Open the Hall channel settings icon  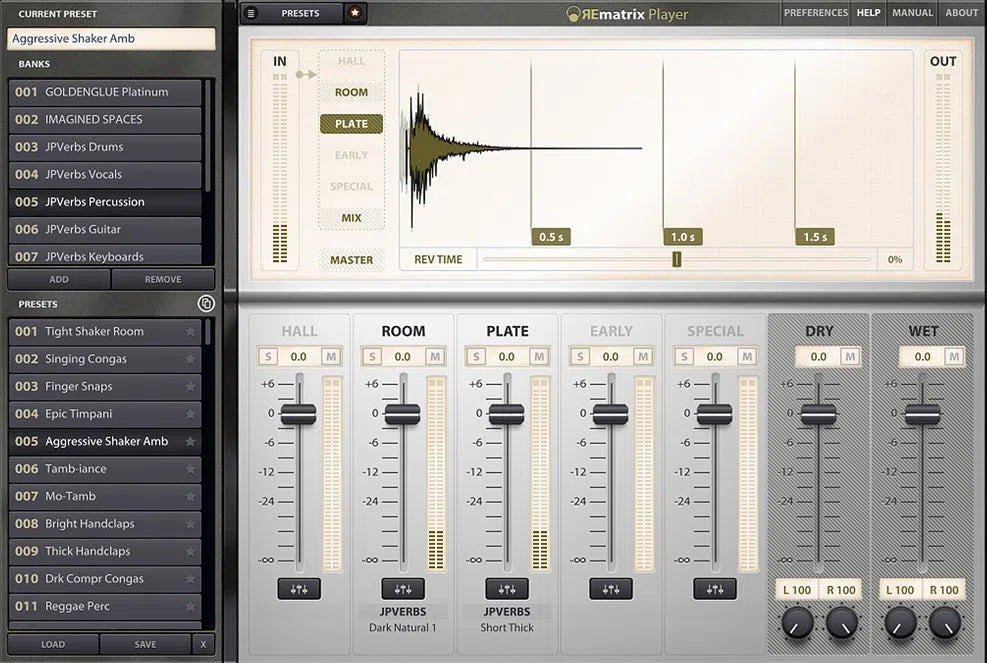299,589
